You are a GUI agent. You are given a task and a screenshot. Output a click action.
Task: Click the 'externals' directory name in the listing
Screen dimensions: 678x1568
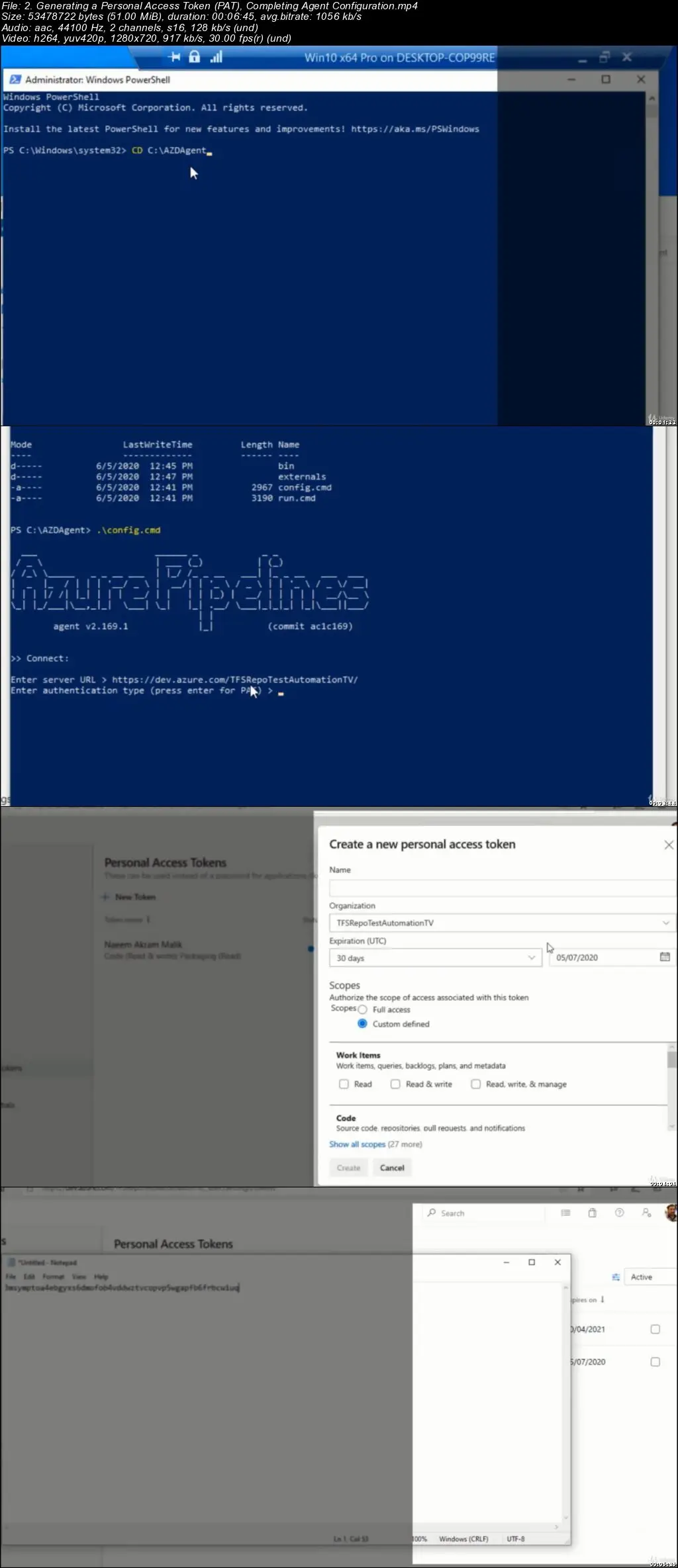click(302, 477)
